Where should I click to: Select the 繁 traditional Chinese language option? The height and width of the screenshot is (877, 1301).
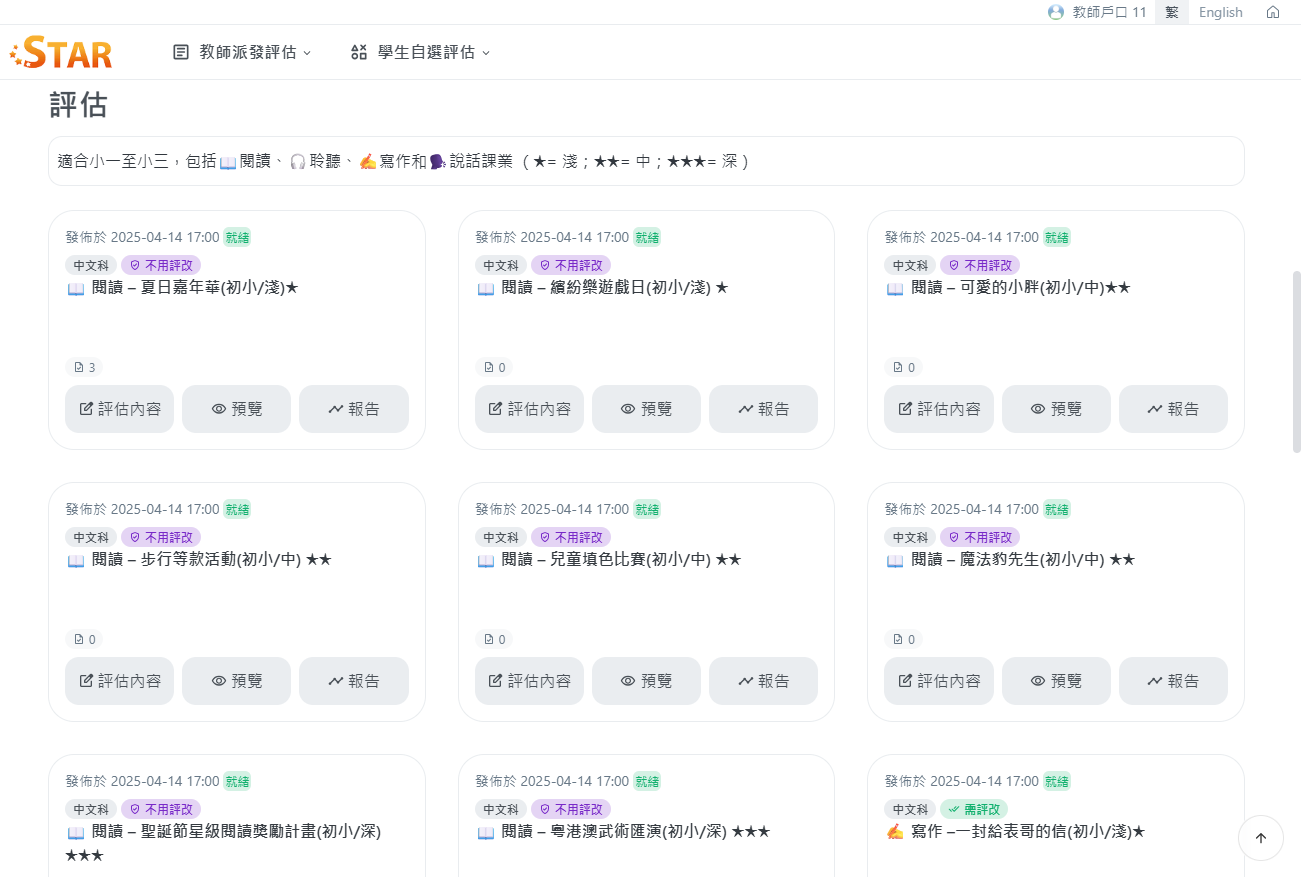click(x=1171, y=12)
